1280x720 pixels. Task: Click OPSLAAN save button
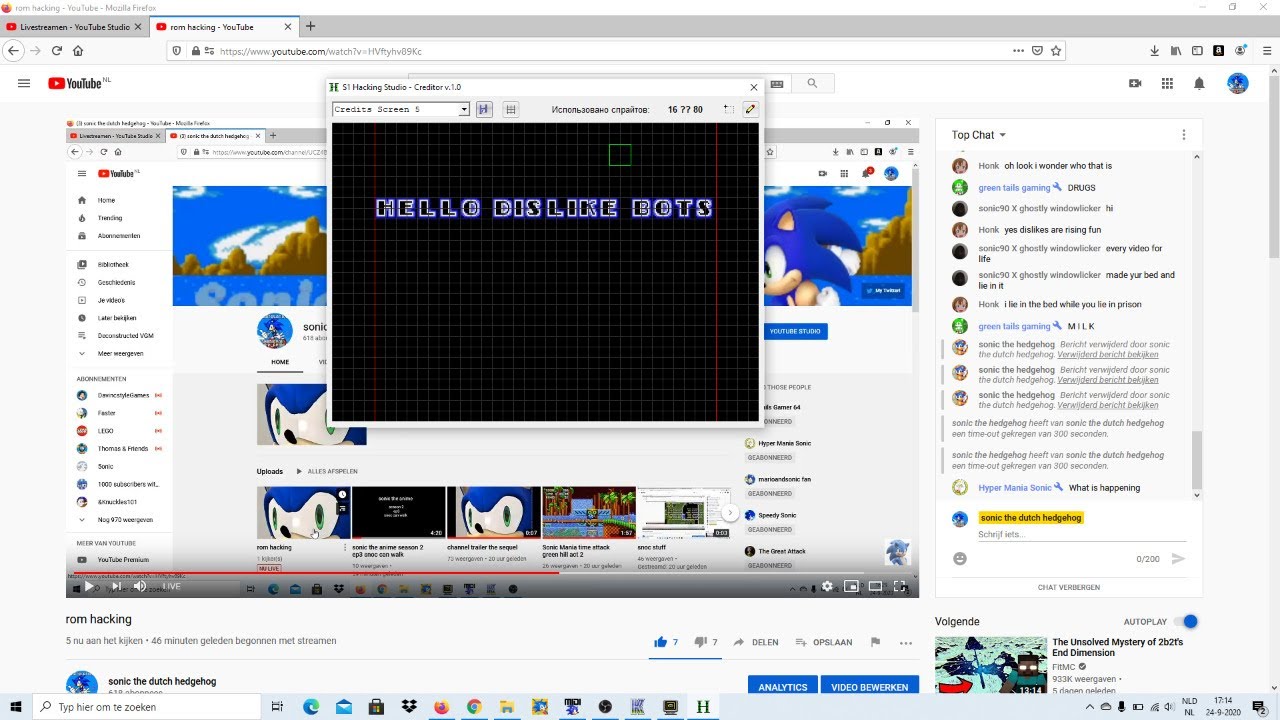coord(824,642)
